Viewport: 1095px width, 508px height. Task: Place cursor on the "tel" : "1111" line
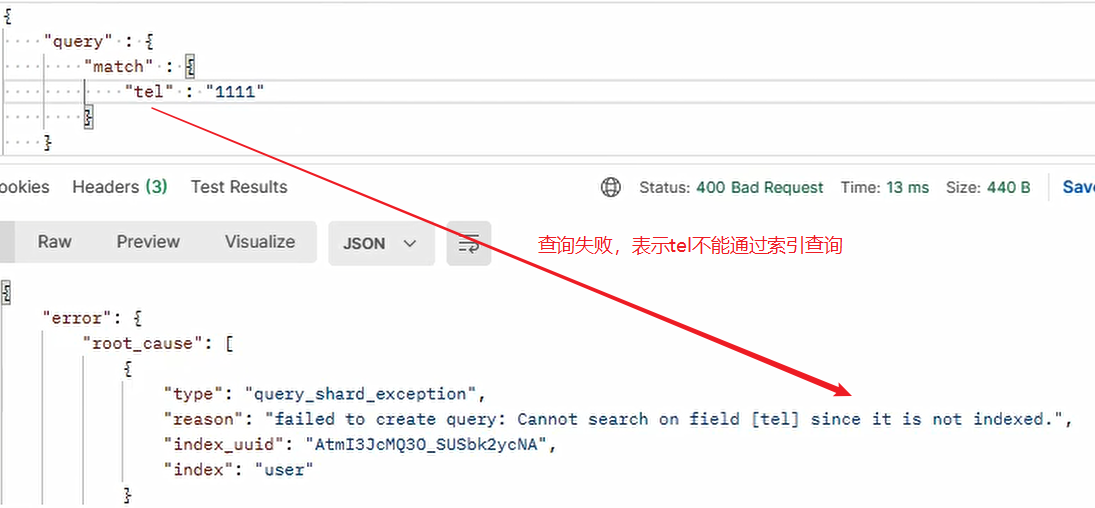[x=548, y=92]
